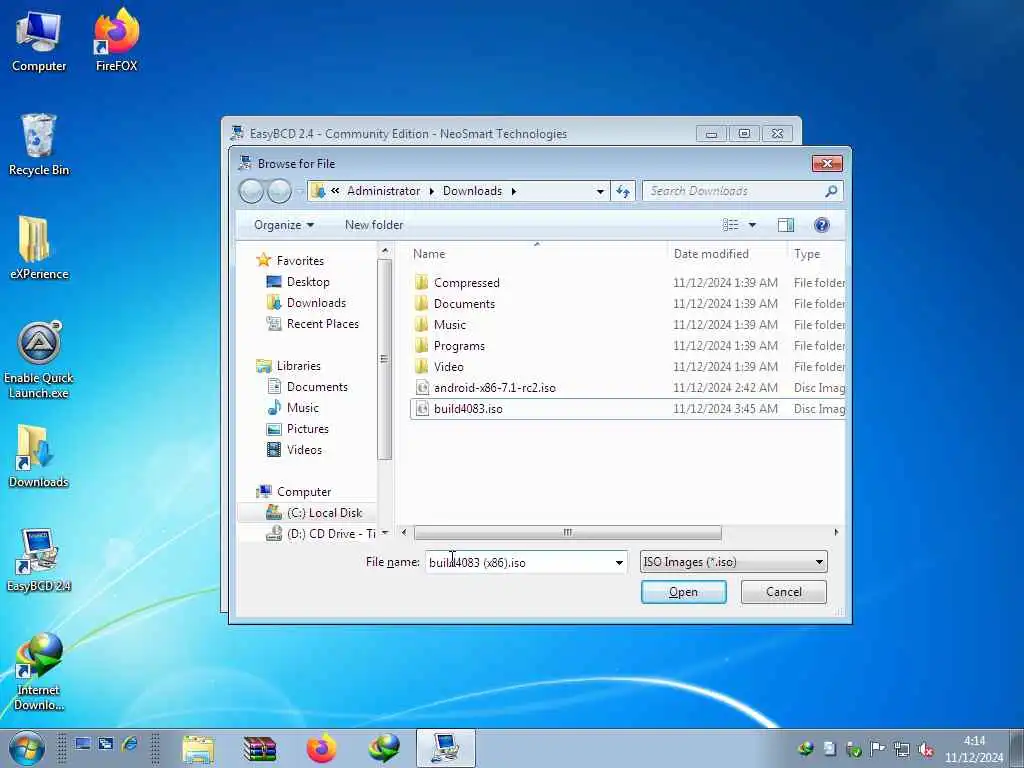Image resolution: width=1024 pixels, height=768 pixels.
Task: Select the Recycle Bin icon
Action: click(x=39, y=145)
